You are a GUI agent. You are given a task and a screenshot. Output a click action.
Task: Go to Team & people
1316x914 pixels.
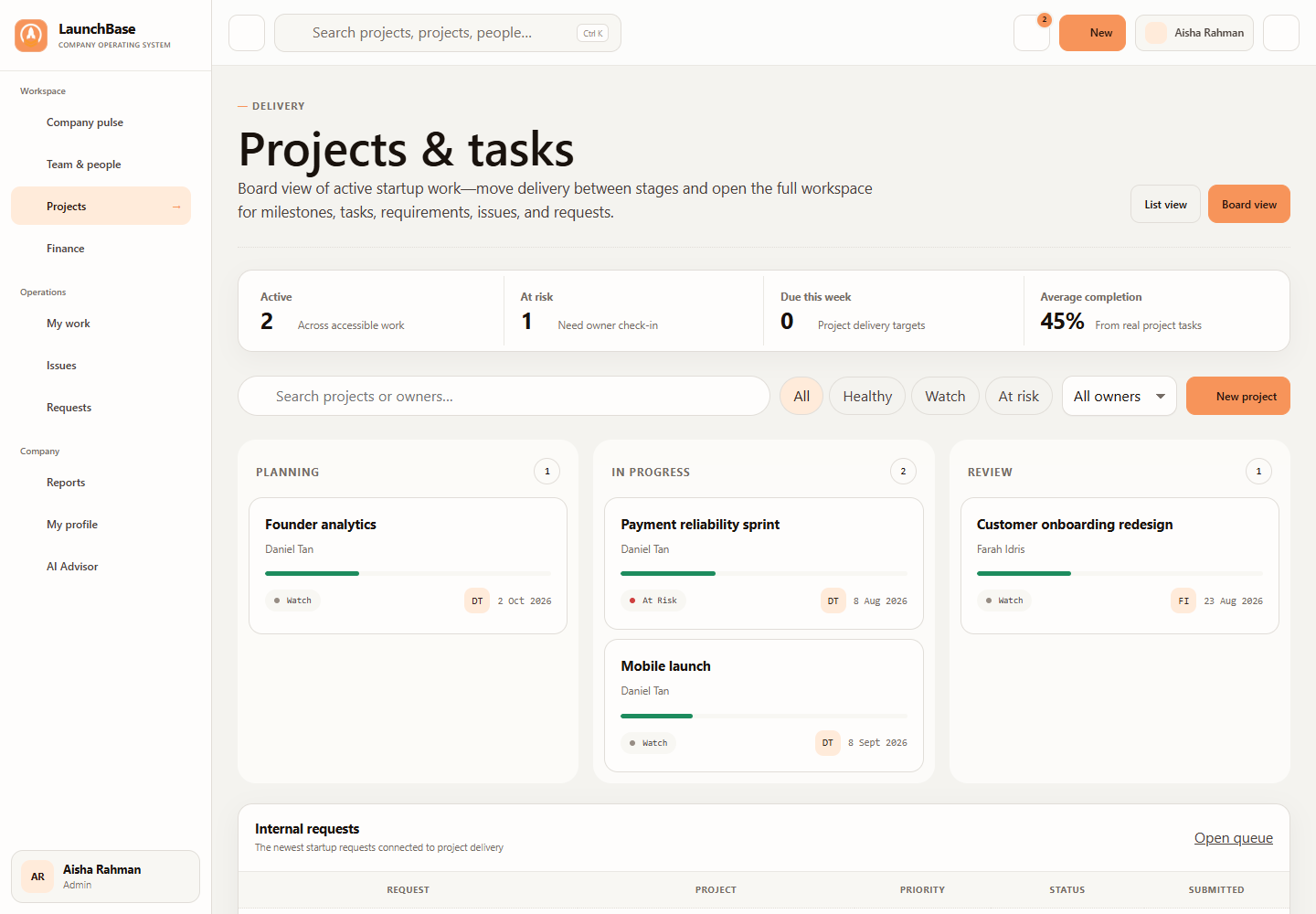click(101, 165)
